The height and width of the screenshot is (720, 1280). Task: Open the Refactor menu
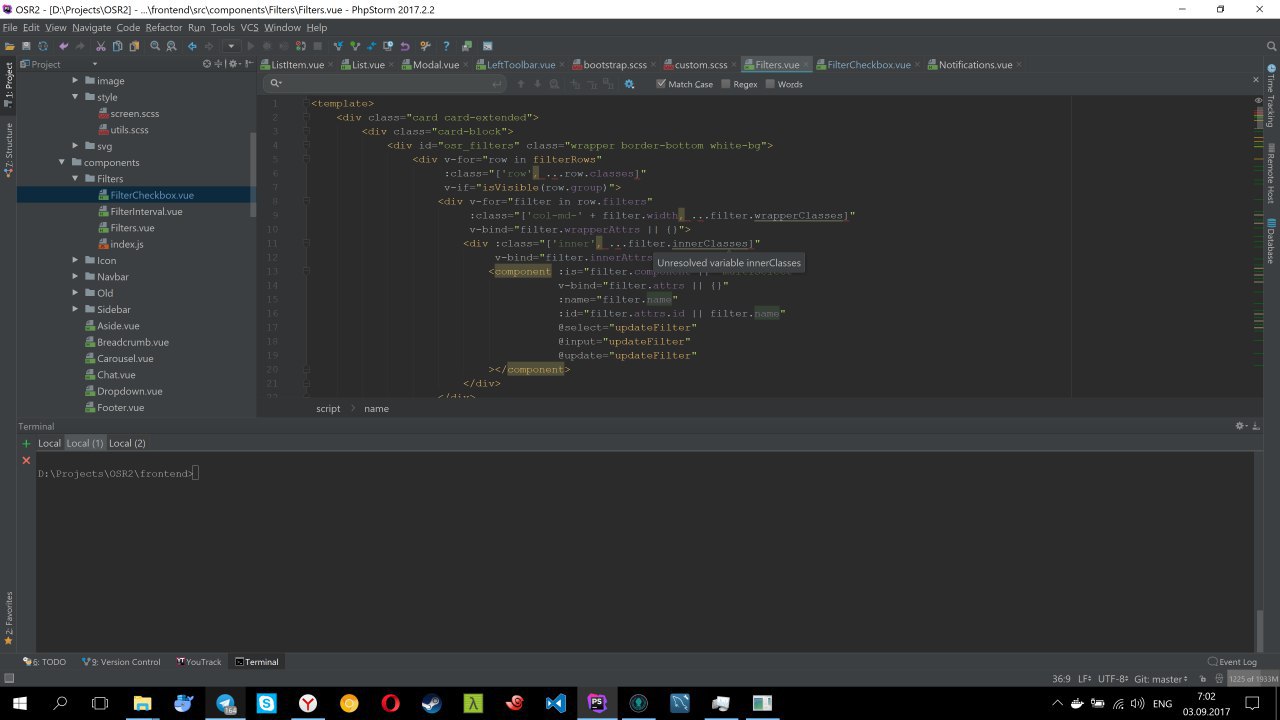[x=164, y=28]
